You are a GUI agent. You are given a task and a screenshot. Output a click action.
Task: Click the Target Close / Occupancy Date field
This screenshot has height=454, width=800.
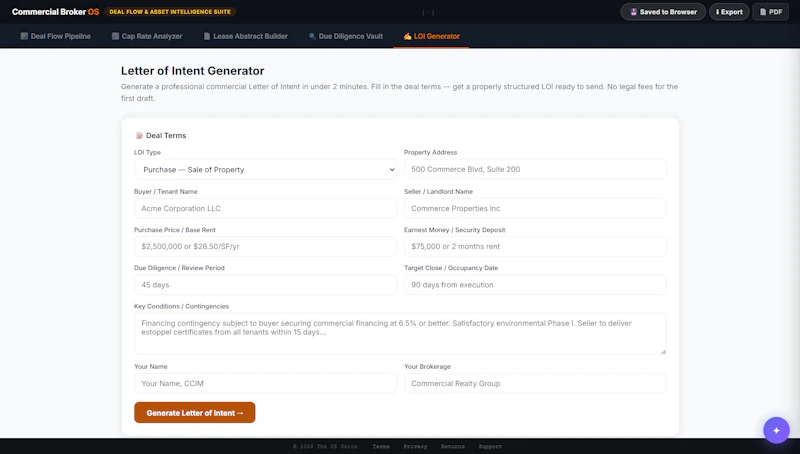point(535,285)
